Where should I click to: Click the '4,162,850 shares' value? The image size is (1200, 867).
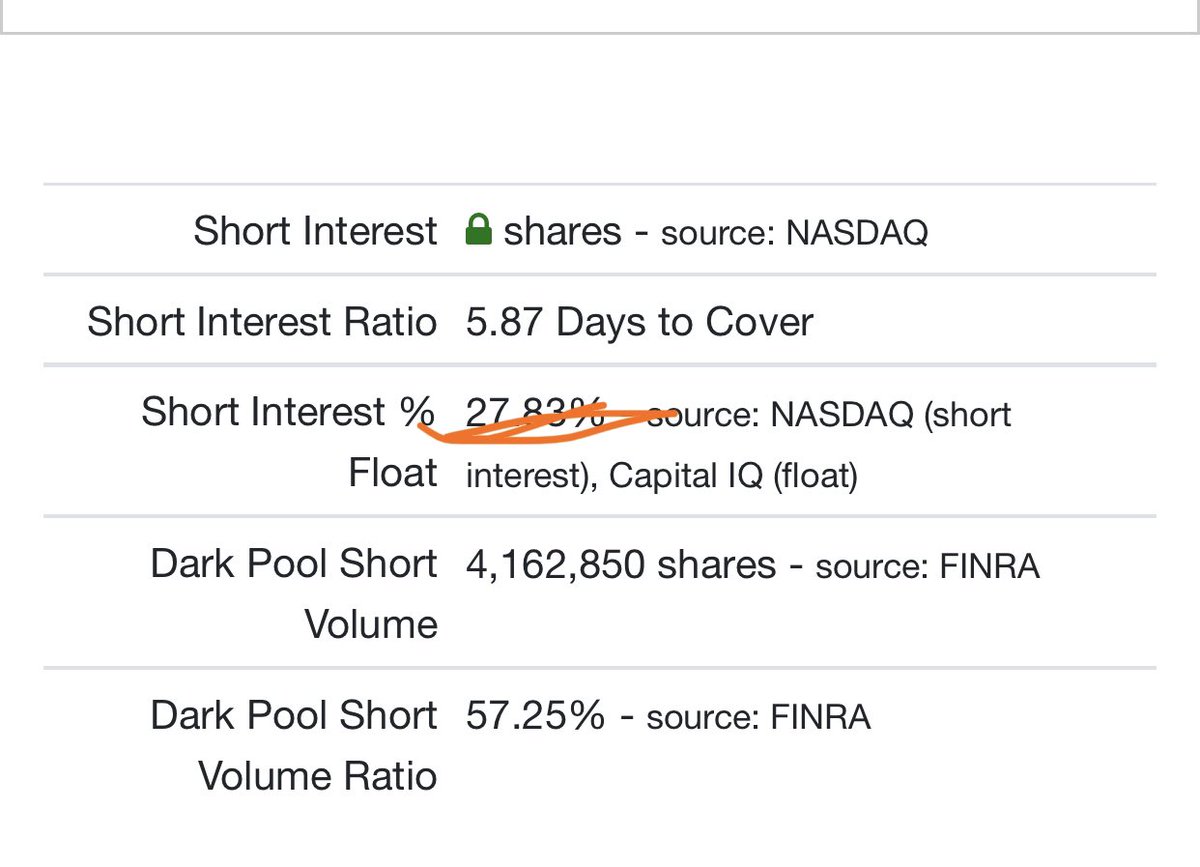point(621,565)
